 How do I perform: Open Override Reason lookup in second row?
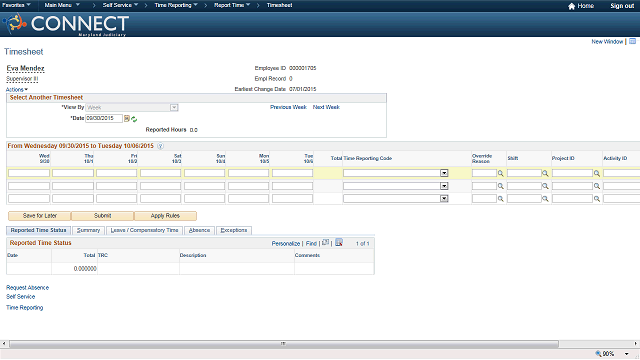pos(500,186)
